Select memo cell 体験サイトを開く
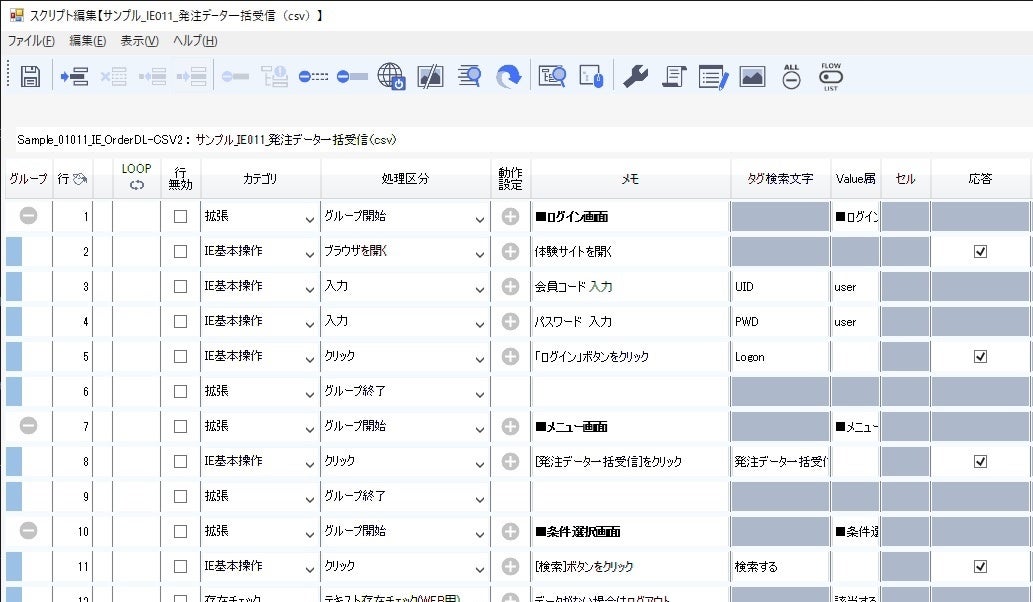1033x602 pixels. click(630, 252)
